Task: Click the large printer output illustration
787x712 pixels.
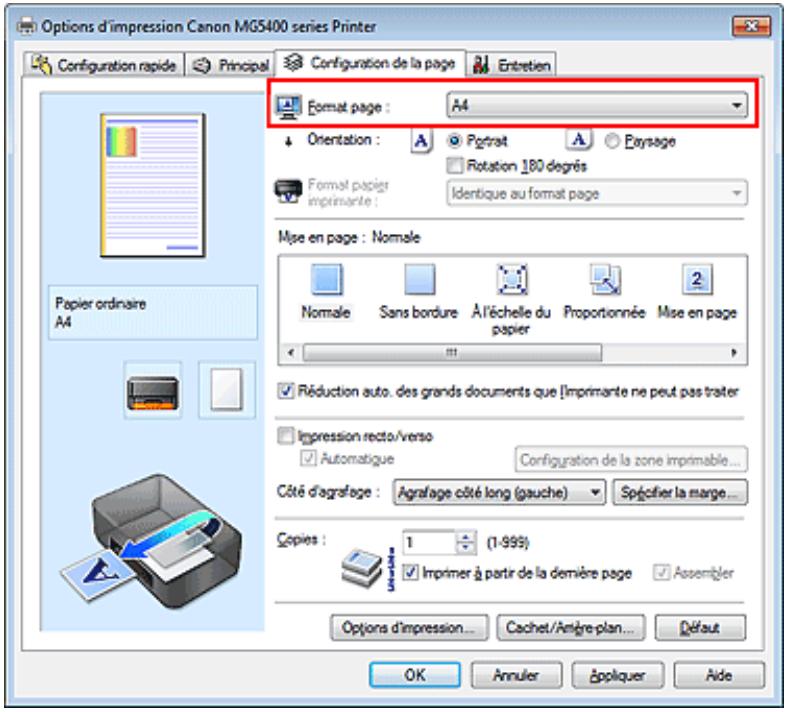Action: tap(152, 541)
